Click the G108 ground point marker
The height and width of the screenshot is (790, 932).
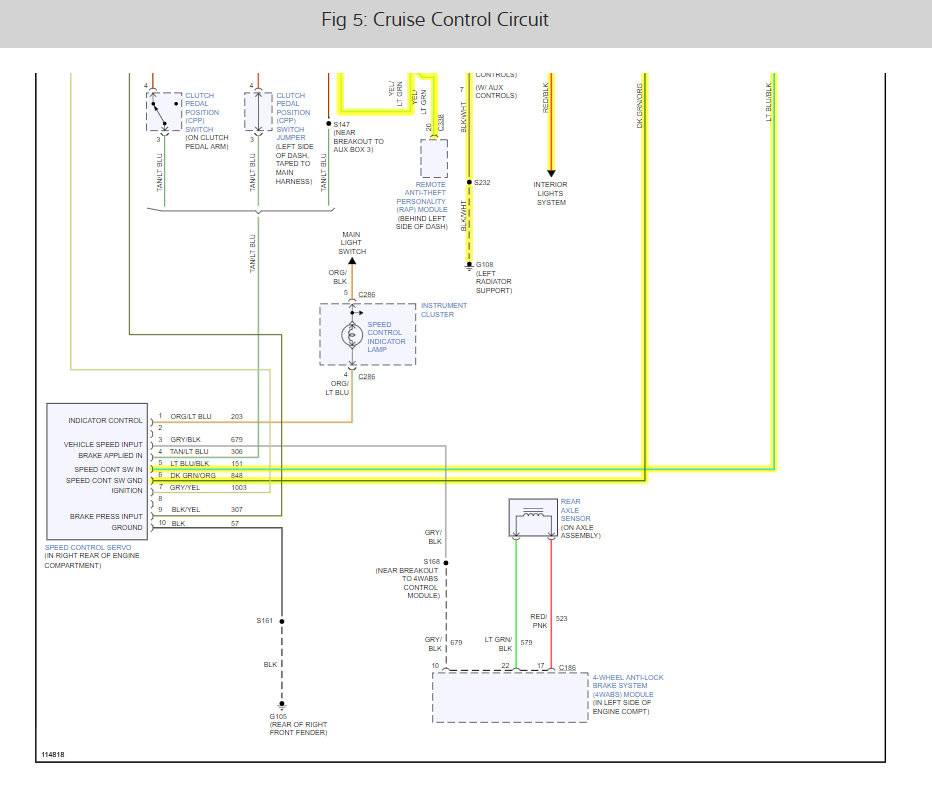[467, 262]
